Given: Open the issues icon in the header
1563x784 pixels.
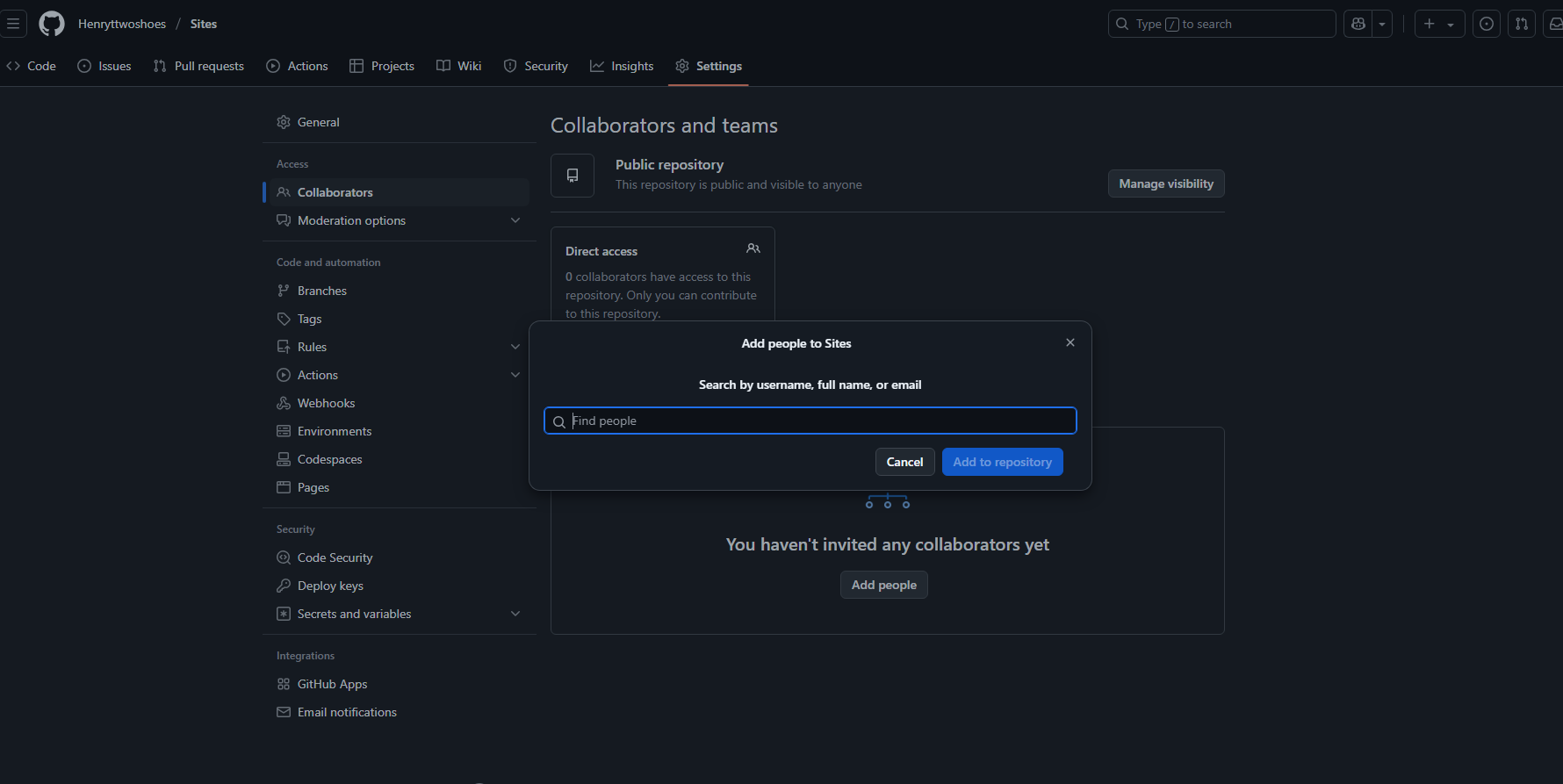Looking at the screenshot, I should [x=1487, y=24].
